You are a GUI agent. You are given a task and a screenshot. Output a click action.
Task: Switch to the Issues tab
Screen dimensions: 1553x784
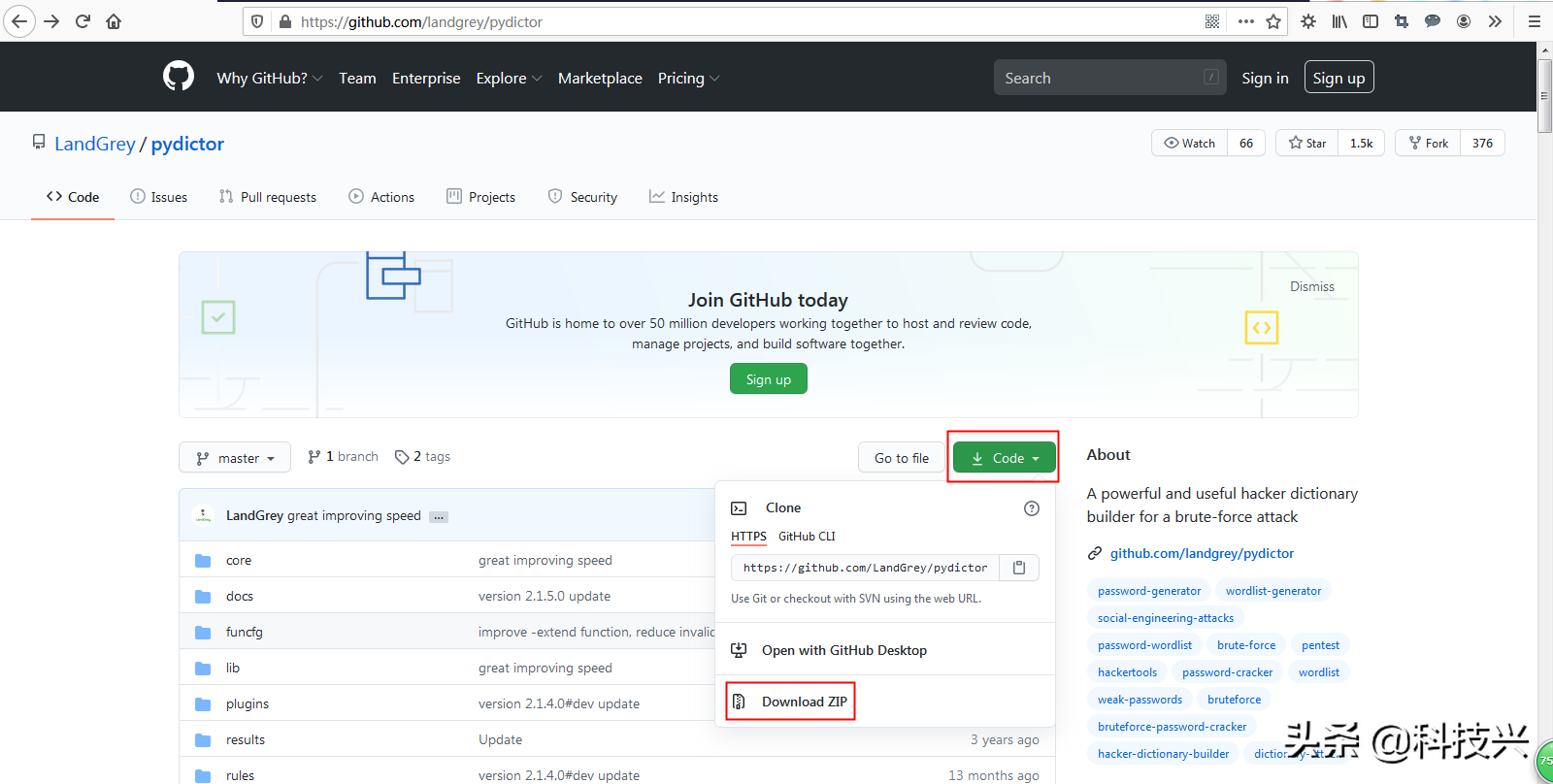[x=159, y=197]
